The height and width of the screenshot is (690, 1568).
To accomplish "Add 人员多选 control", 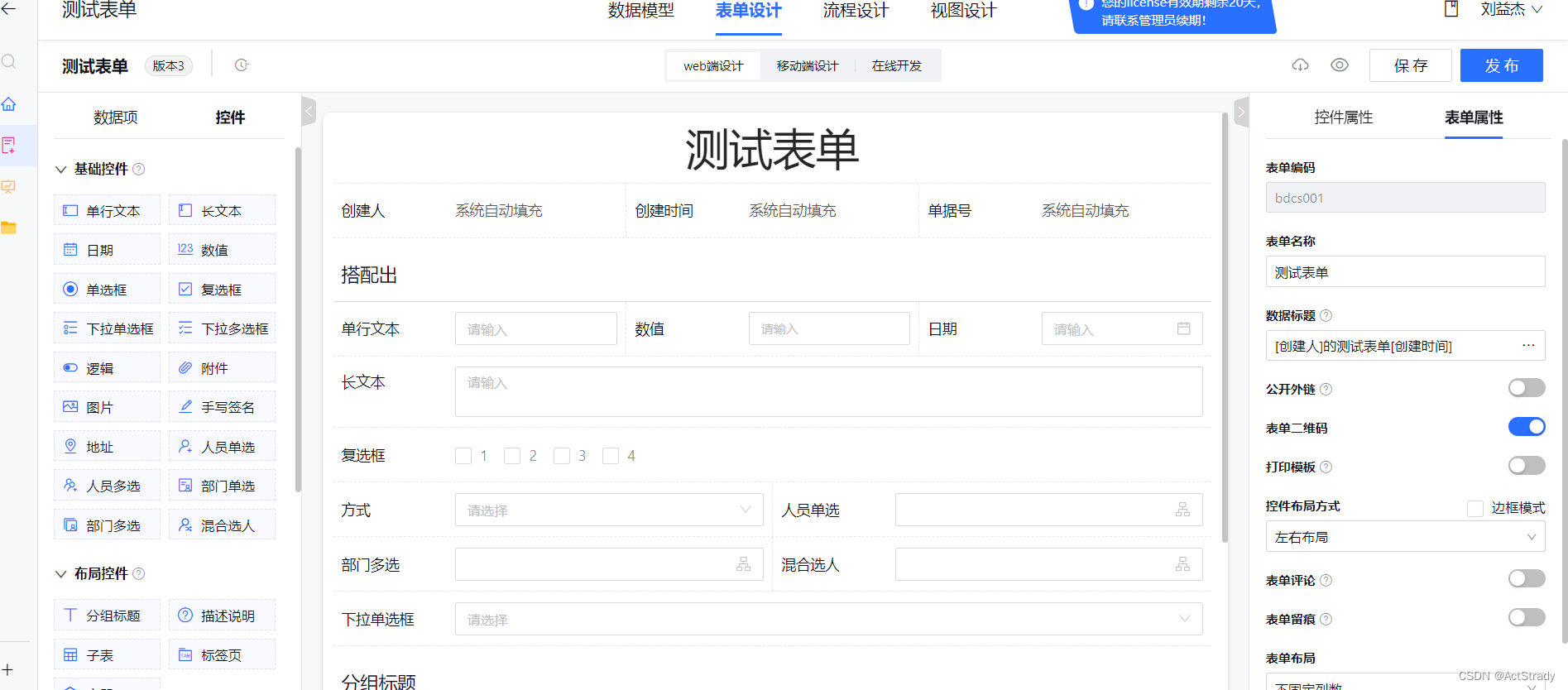I will coord(107,486).
